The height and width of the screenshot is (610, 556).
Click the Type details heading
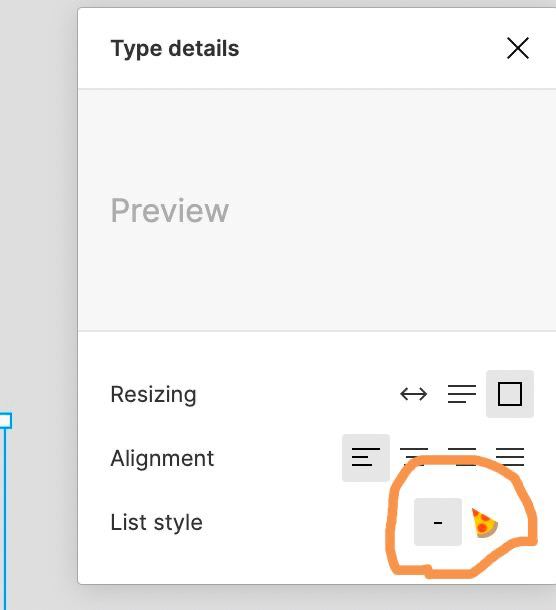175,49
